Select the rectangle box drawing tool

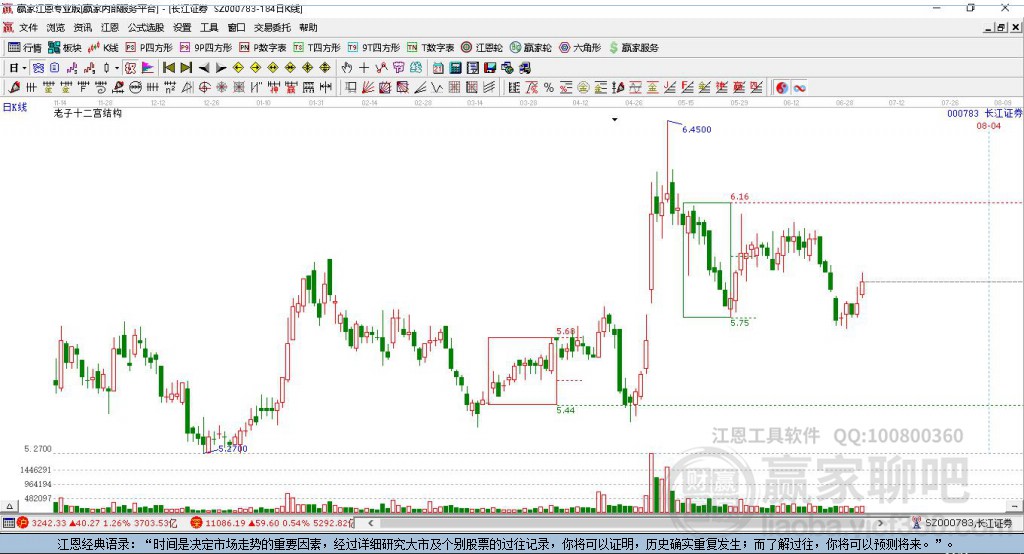pos(351,88)
